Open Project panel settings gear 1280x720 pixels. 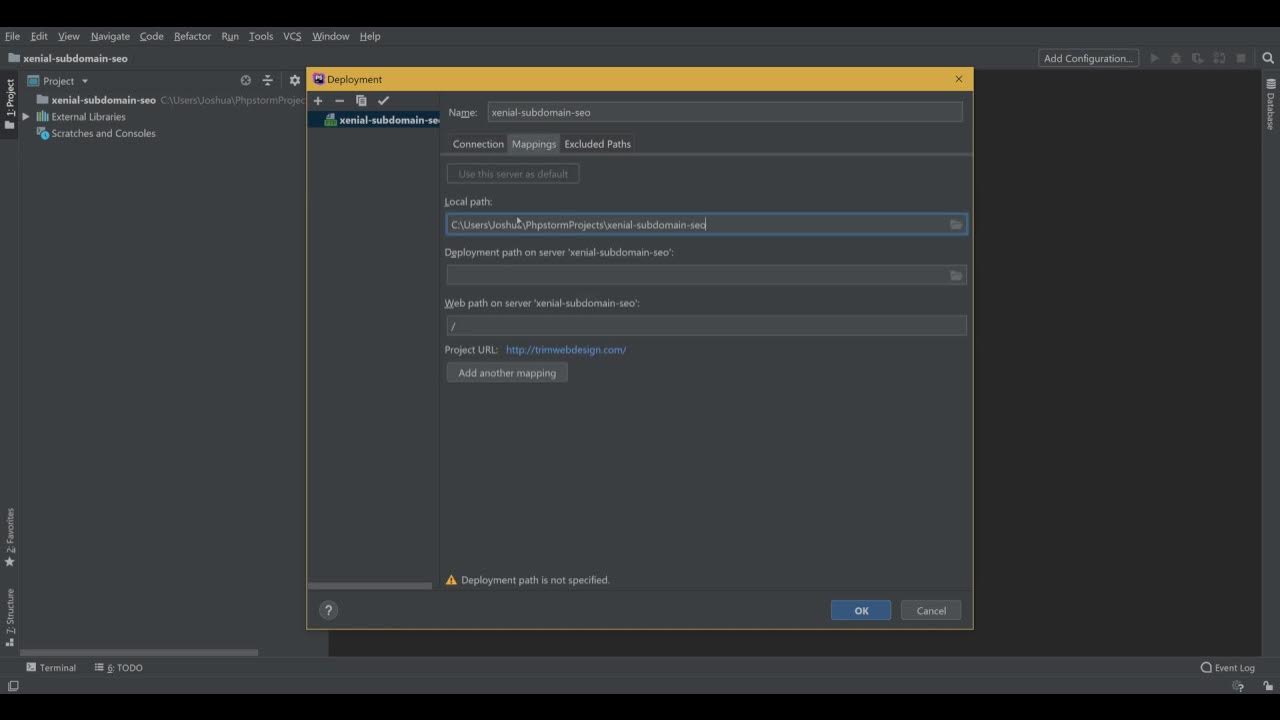pyautogui.click(x=294, y=80)
